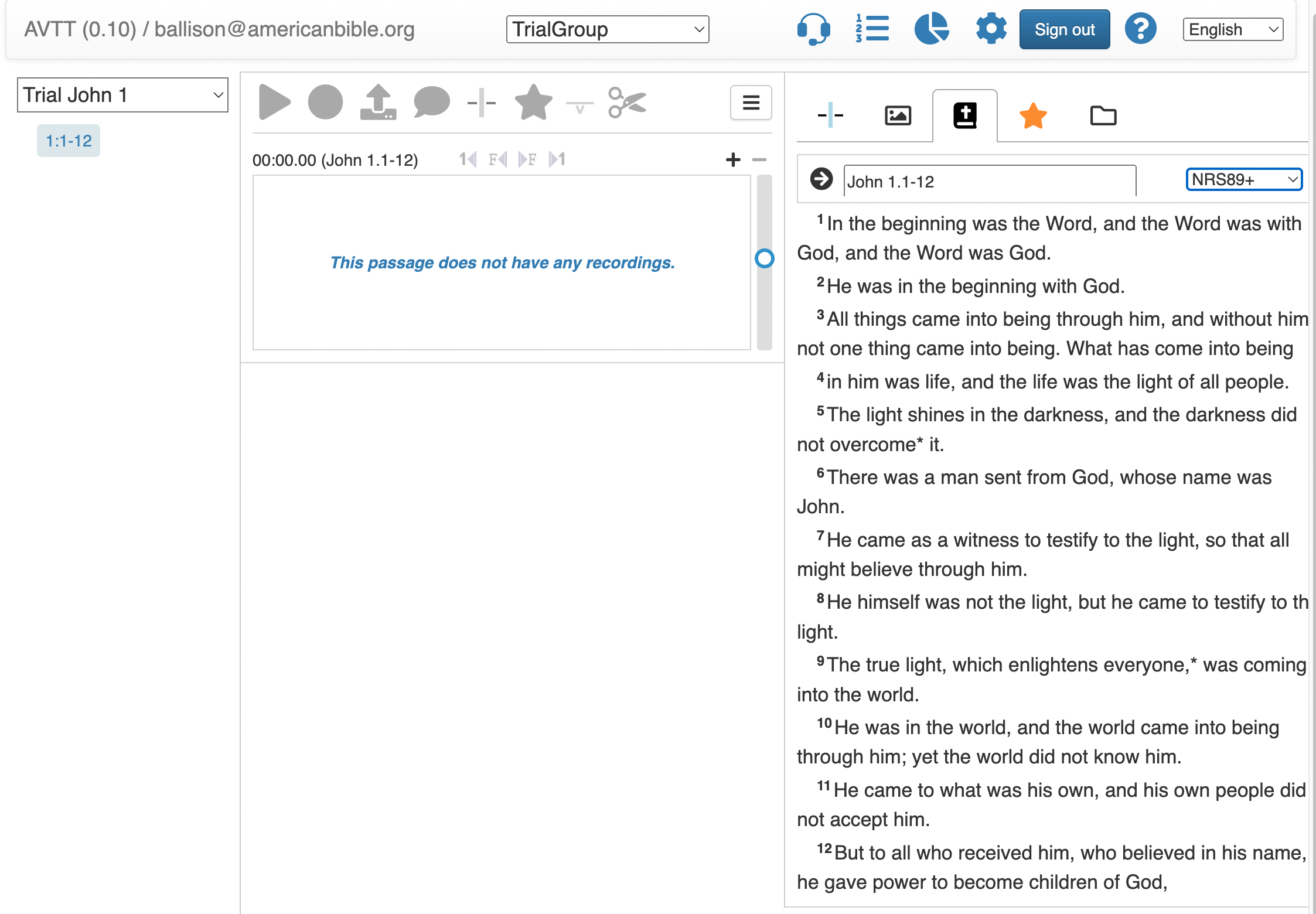Click the scissors cut tool
The image size is (1316, 914).
point(627,103)
